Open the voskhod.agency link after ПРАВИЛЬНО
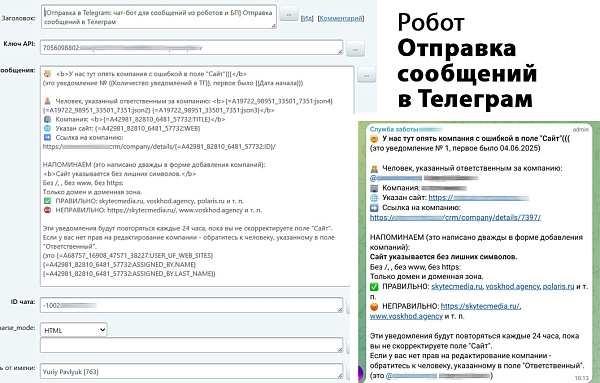Image resolution: width=600 pixels, height=383 pixels. (x=513, y=286)
